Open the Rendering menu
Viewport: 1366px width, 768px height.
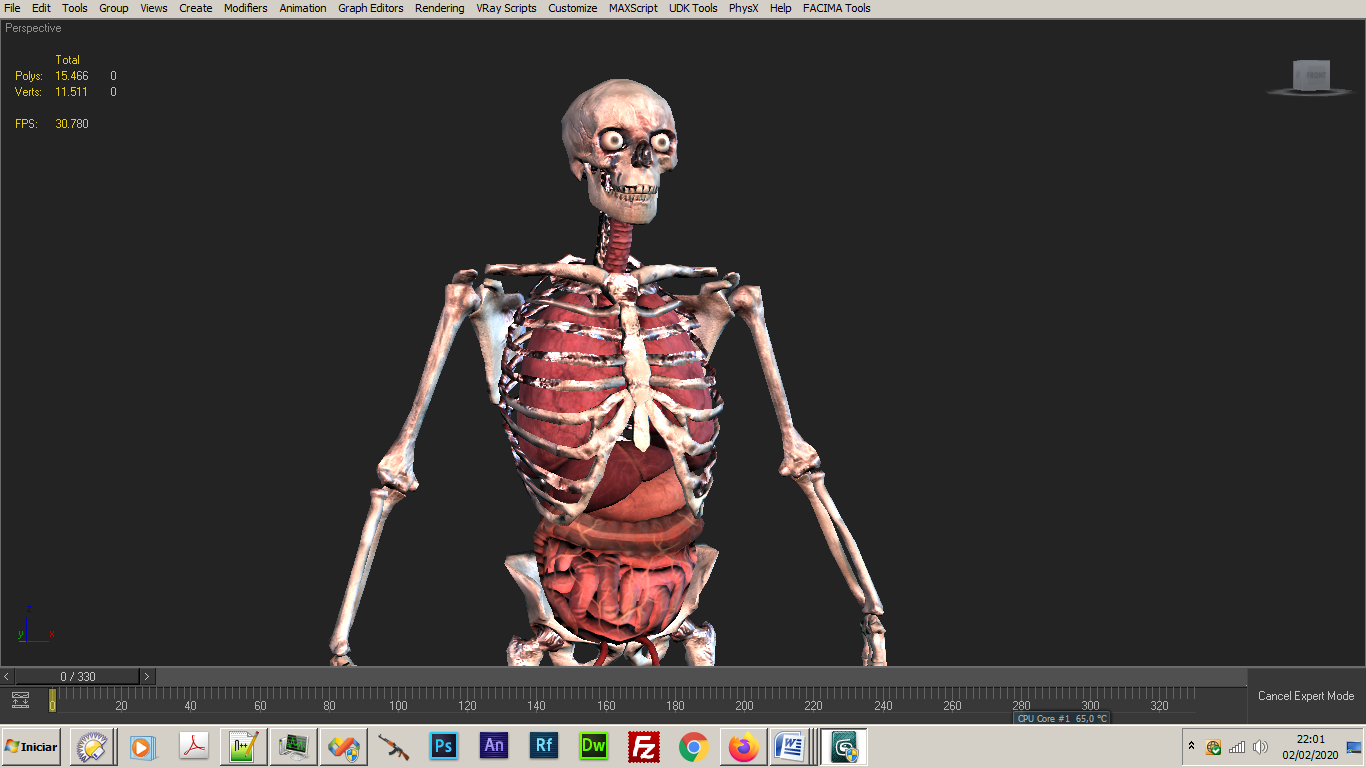point(439,8)
